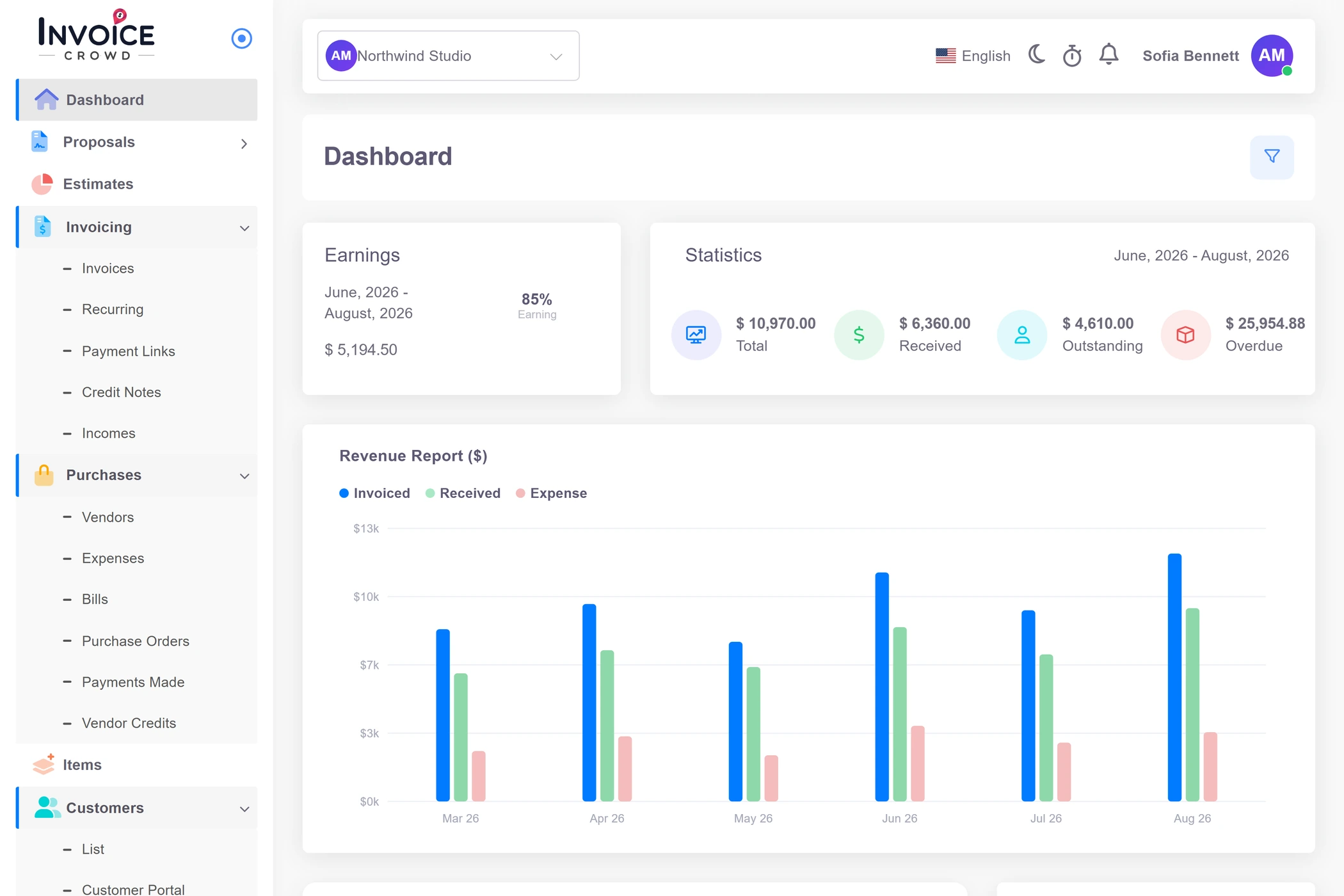Toggle dark mode moon icon

(x=1036, y=55)
